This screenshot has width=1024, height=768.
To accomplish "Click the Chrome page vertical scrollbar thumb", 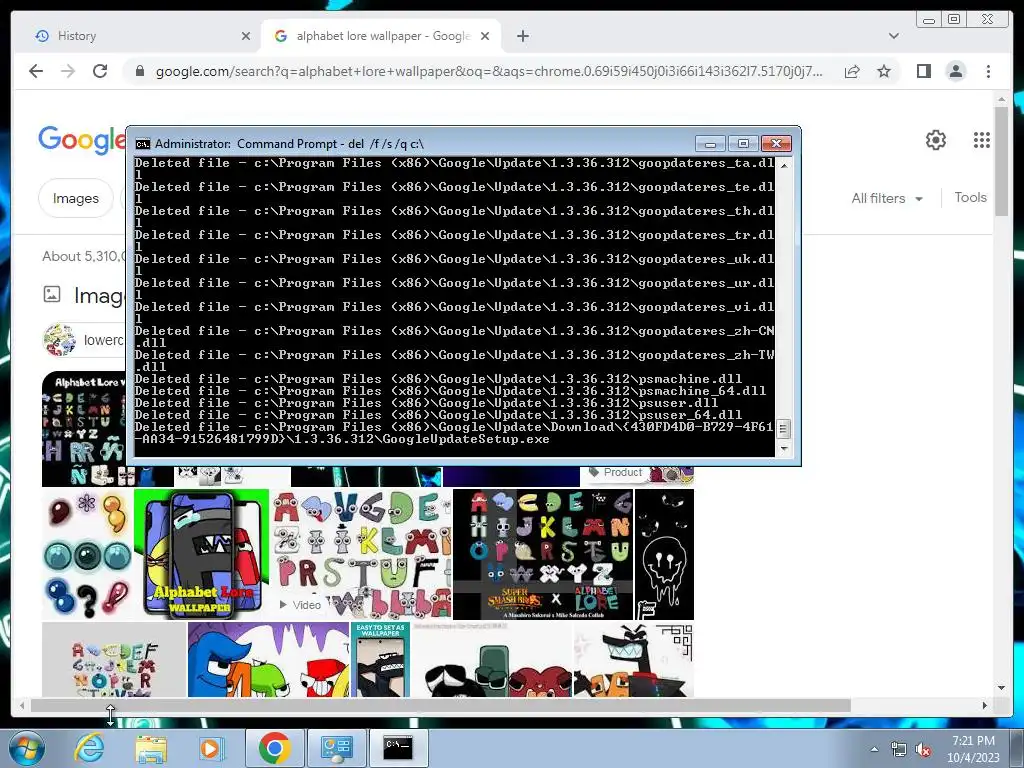I will coord(1002,161).
